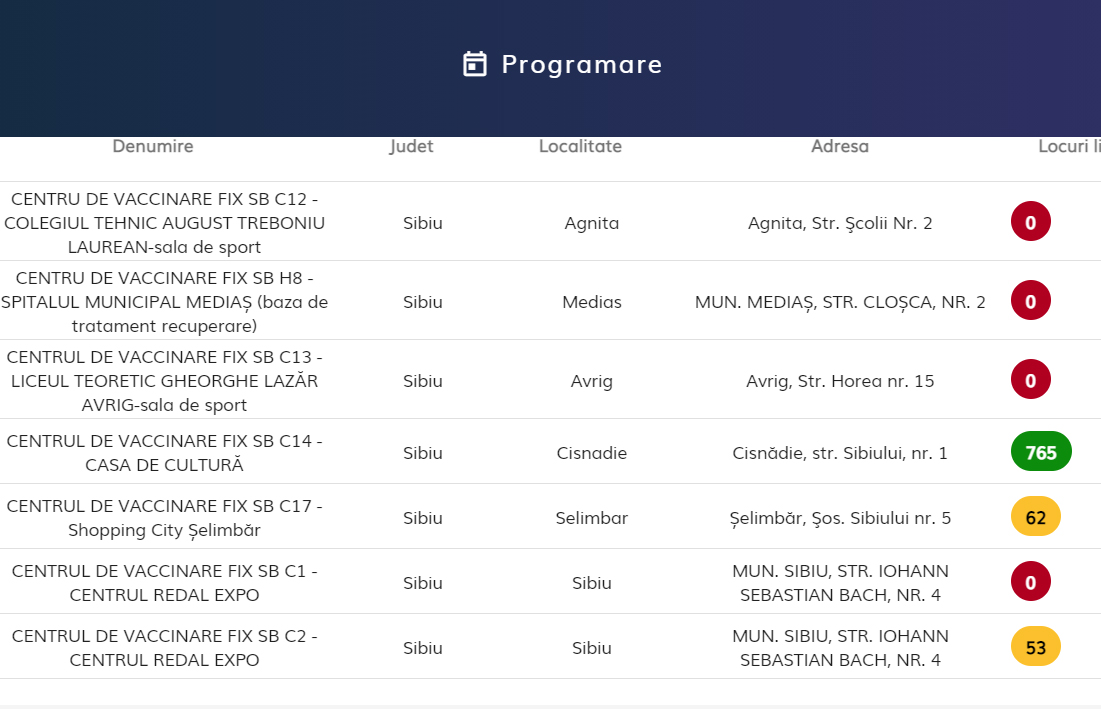Viewport: 1101px width, 709px height.
Task: Click red 0 badge in SB C1 row
Action: point(1031,582)
